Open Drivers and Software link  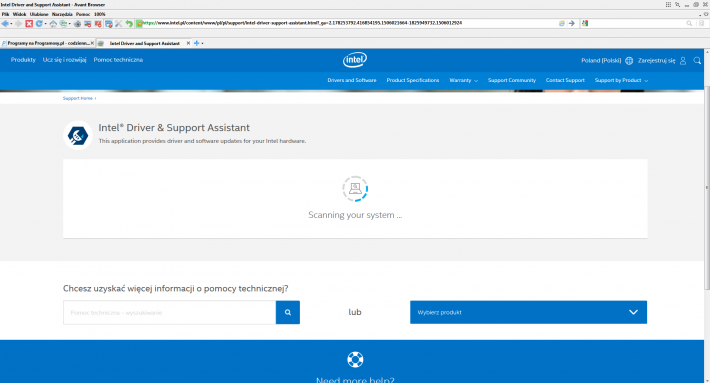pyautogui.click(x=352, y=81)
